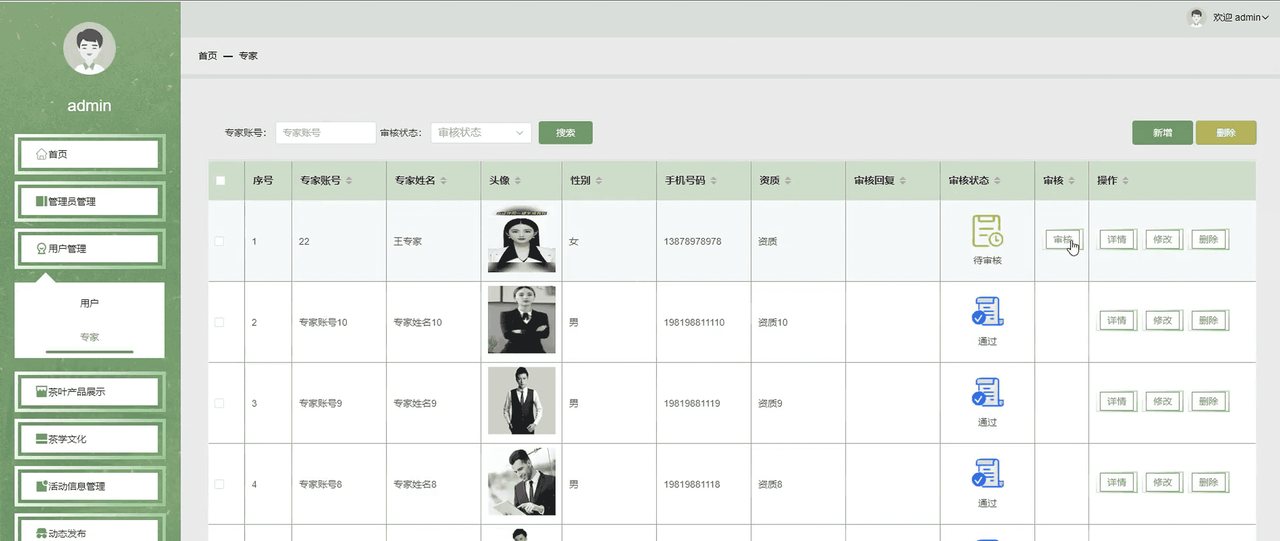Click the 搜索 search button
This screenshot has width=1280, height=541.
[566, 132]
